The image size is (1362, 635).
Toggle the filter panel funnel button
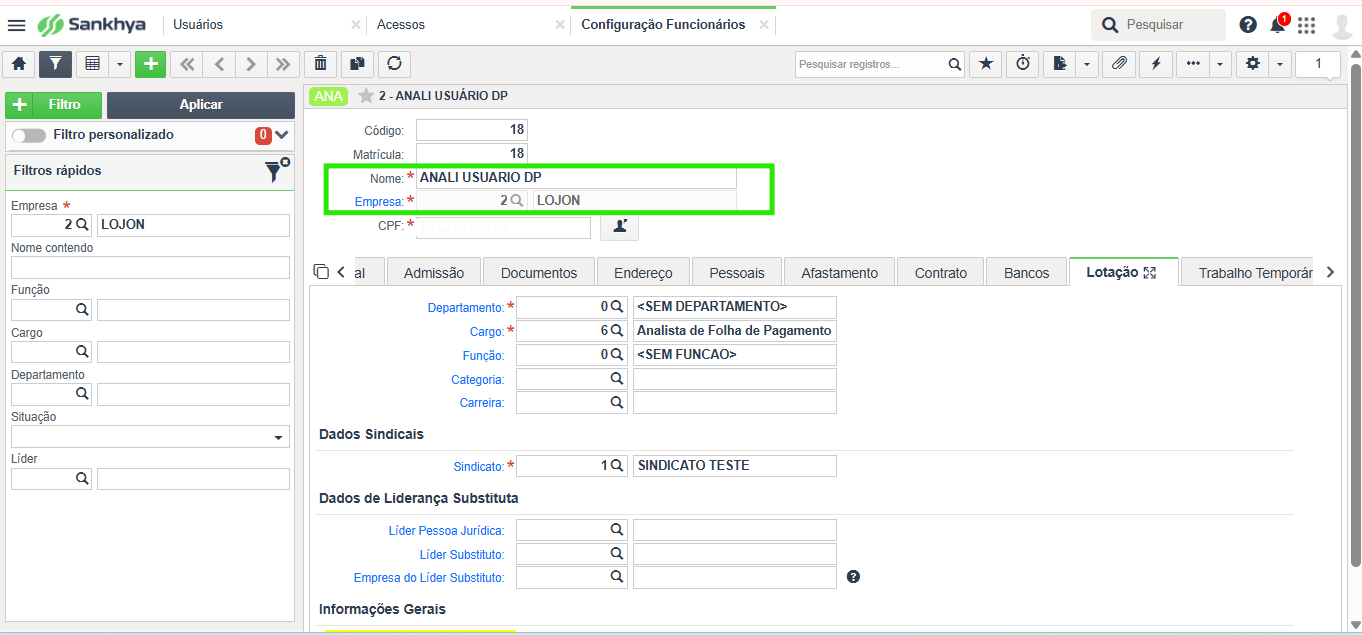(55, 64)
